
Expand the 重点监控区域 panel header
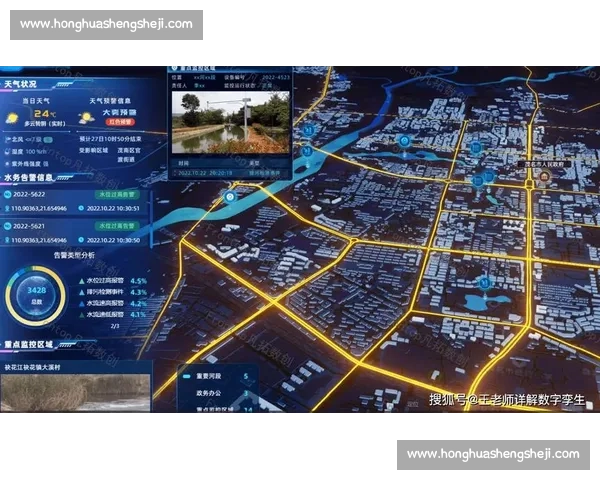30,345
